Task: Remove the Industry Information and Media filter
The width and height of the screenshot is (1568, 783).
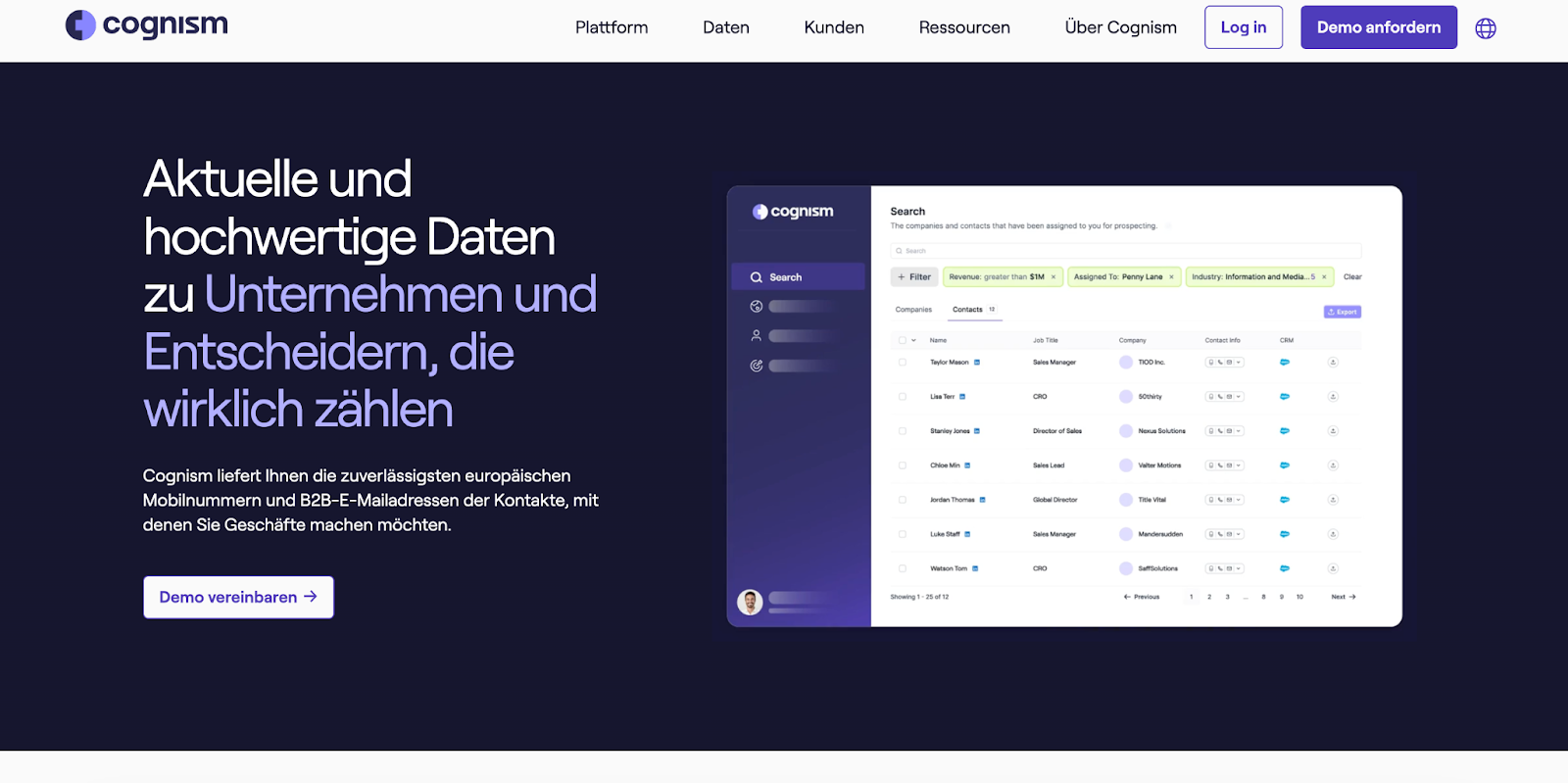Action: pyautogui.click(x=1324, y=277)
